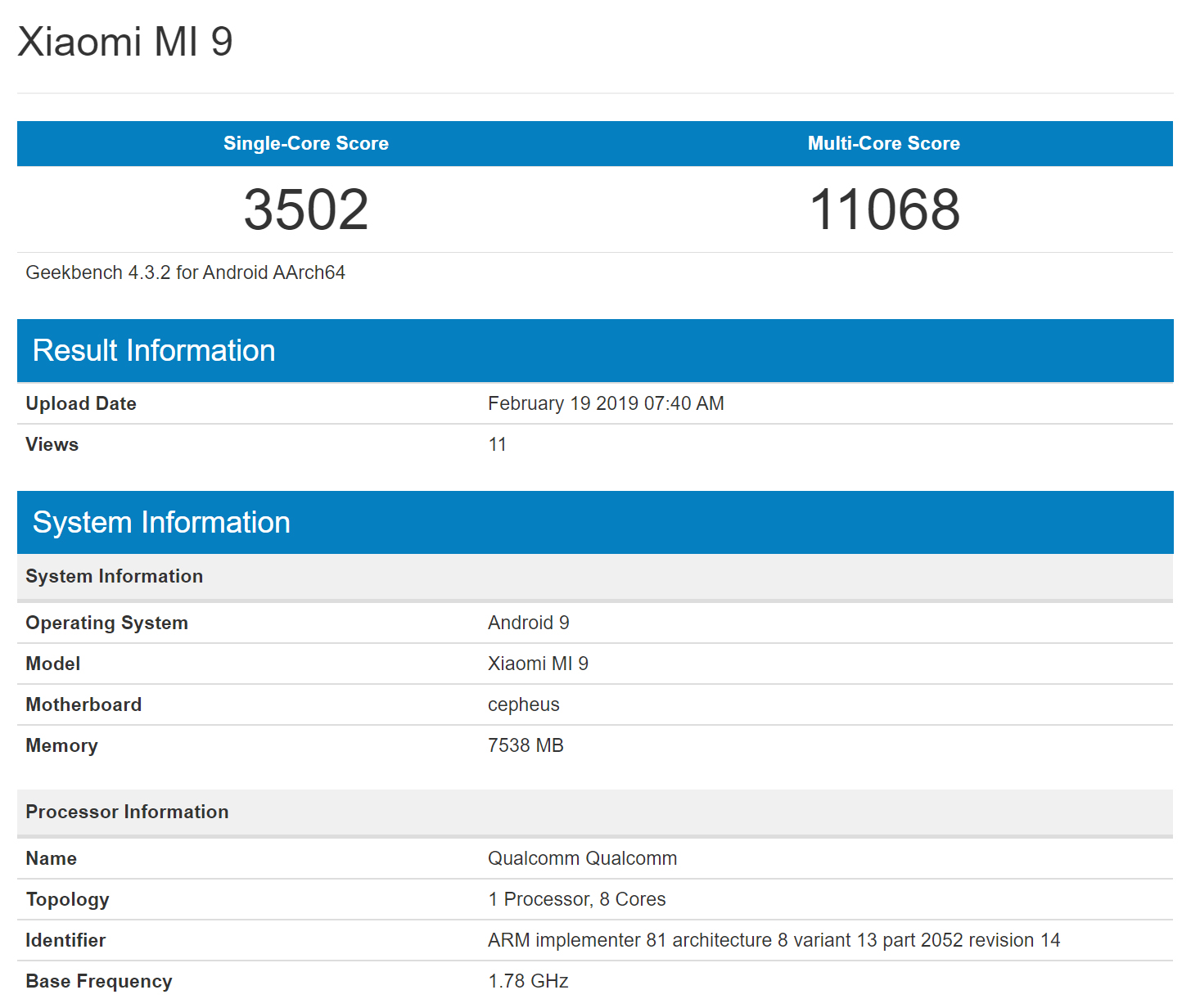Screen dimensions: 1182x1008
Task: Click the Single-Core Score header
Action: pyautogui.click(x=305, y=143)
